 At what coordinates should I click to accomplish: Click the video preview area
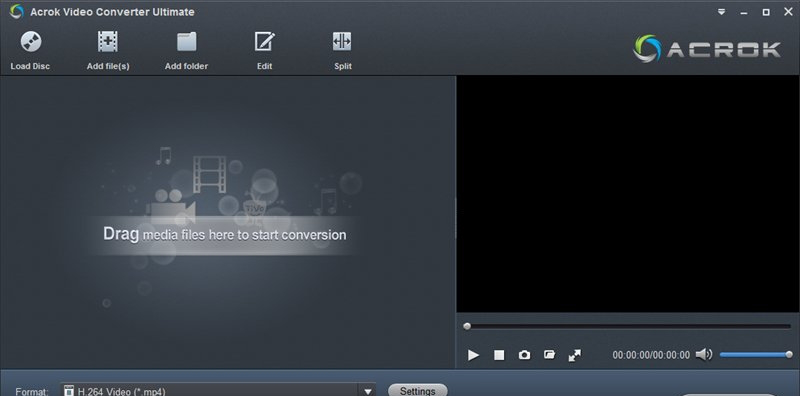pyautogui.click(x=628, y=194)
